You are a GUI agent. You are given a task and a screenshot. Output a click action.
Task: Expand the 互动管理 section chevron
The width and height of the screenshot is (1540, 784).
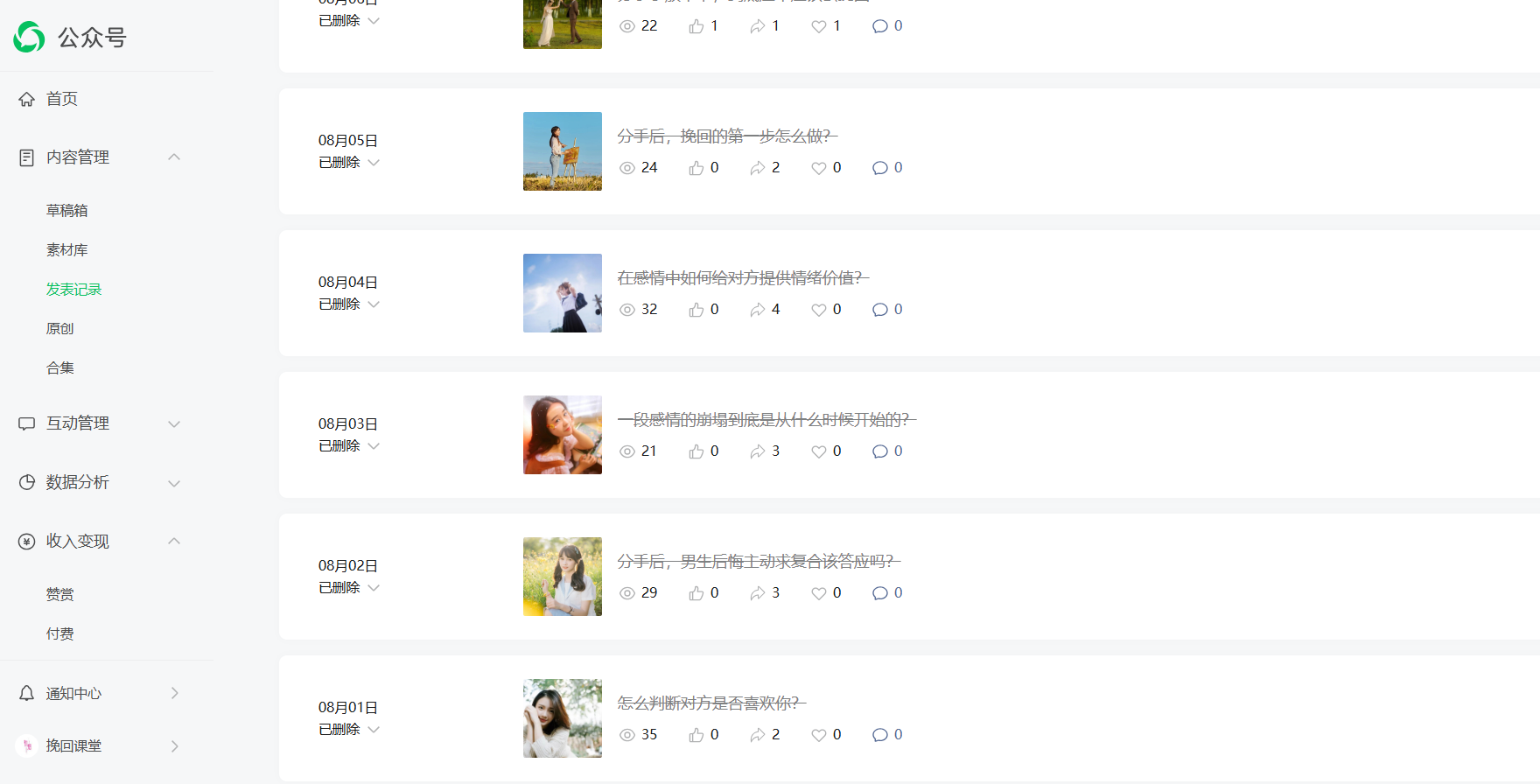click(174, 423)
